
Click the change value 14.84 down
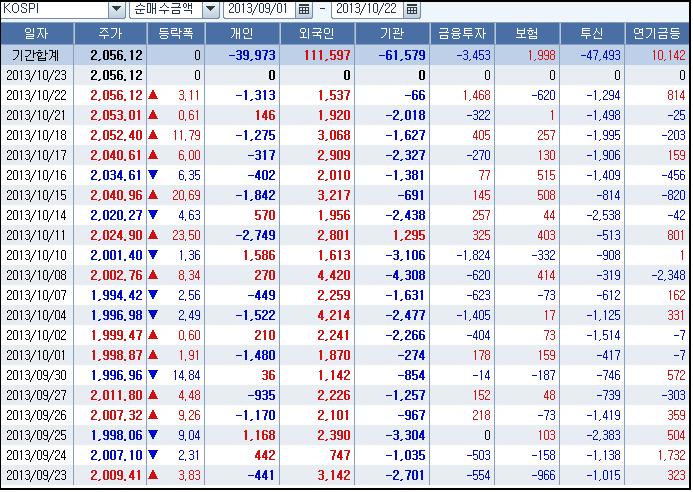[x=186, y=375]
